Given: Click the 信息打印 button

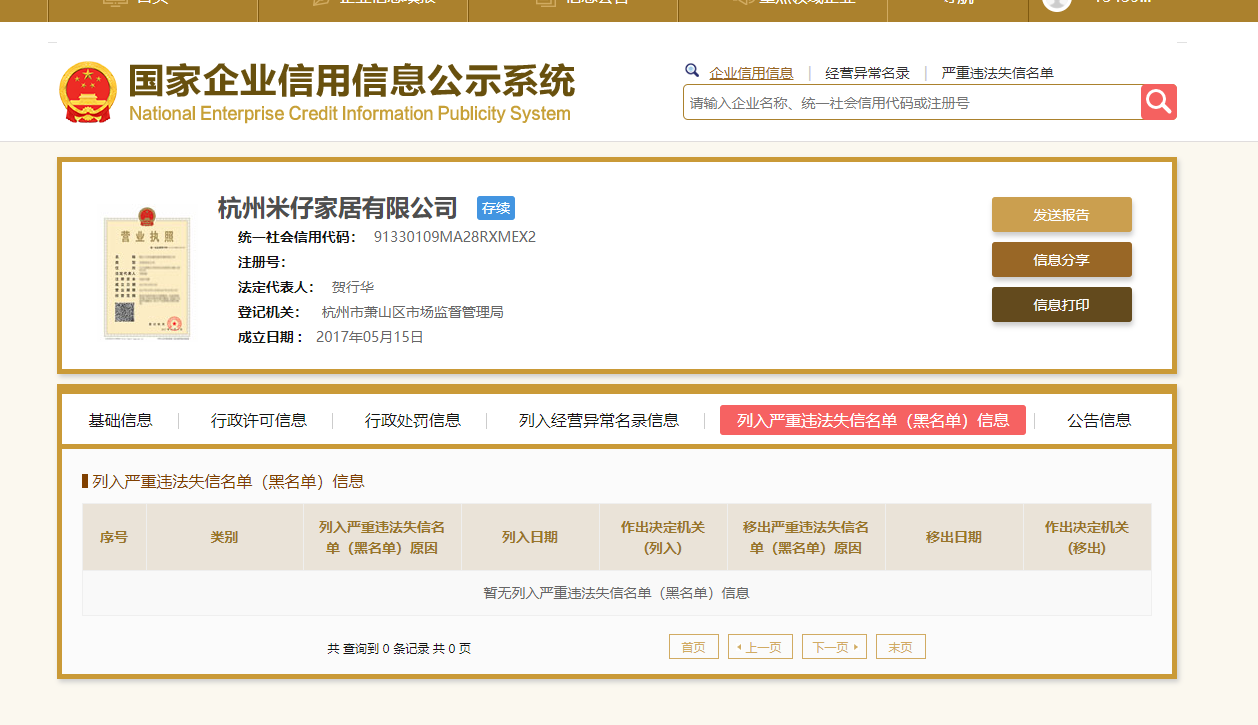Looking at the screenshot, I should point(1062,305).
